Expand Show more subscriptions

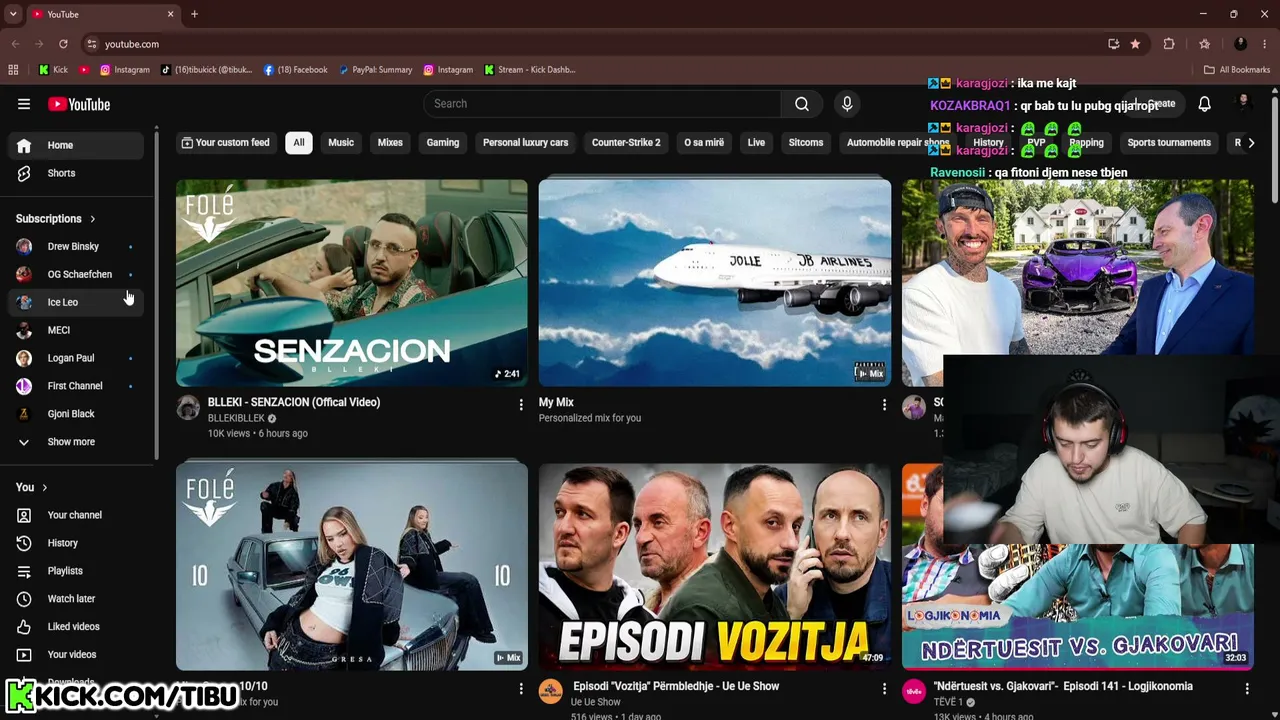(x=76, y=442)
